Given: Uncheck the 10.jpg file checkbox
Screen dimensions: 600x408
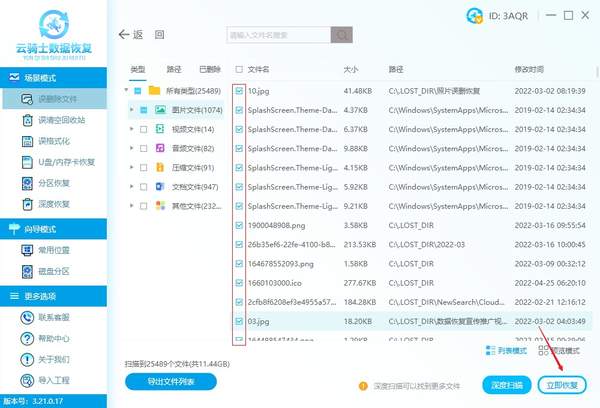Looking at the screenshot, I should (239, 91).
